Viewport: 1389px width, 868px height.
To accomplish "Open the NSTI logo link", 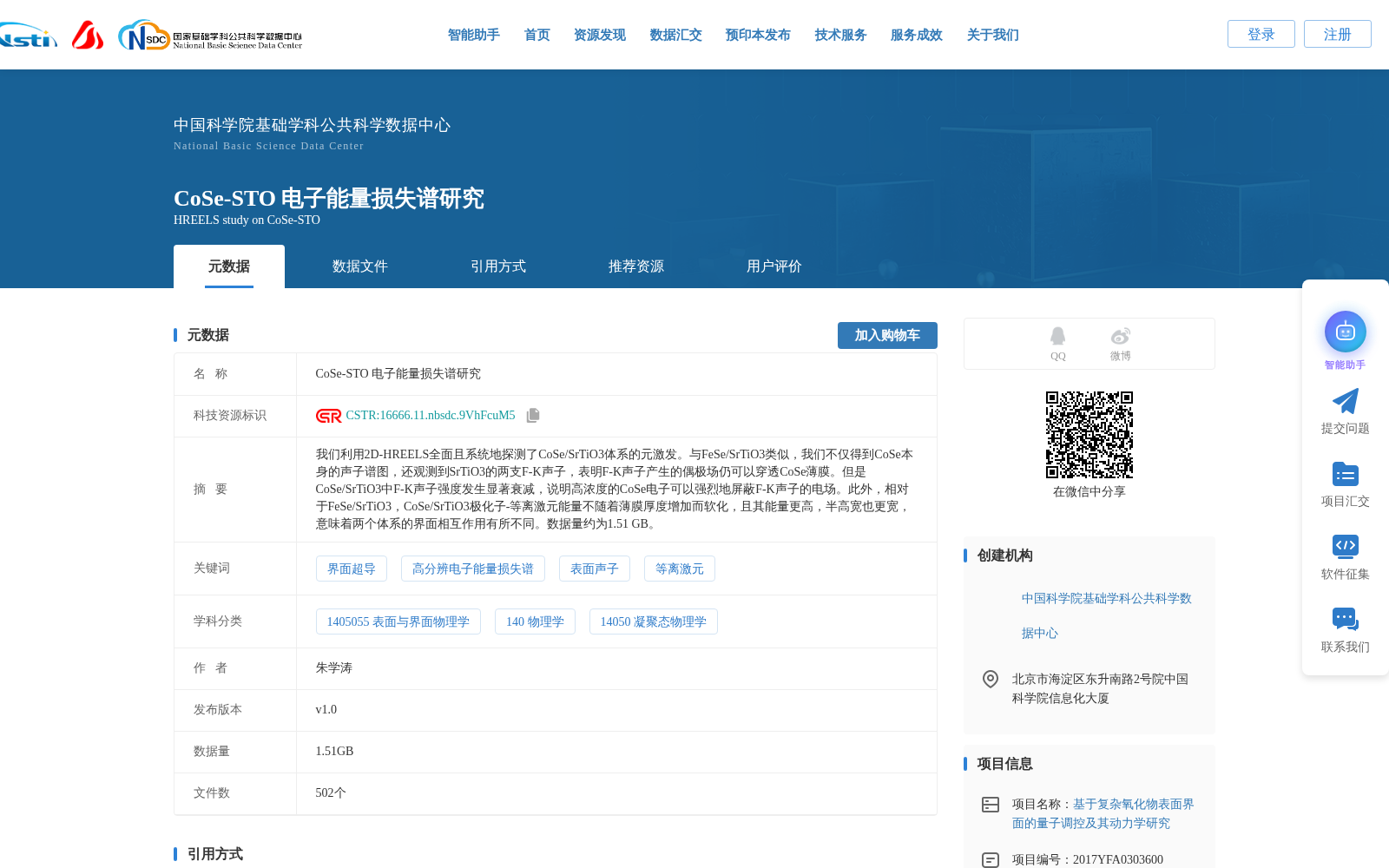I will (x=28, y=36).
